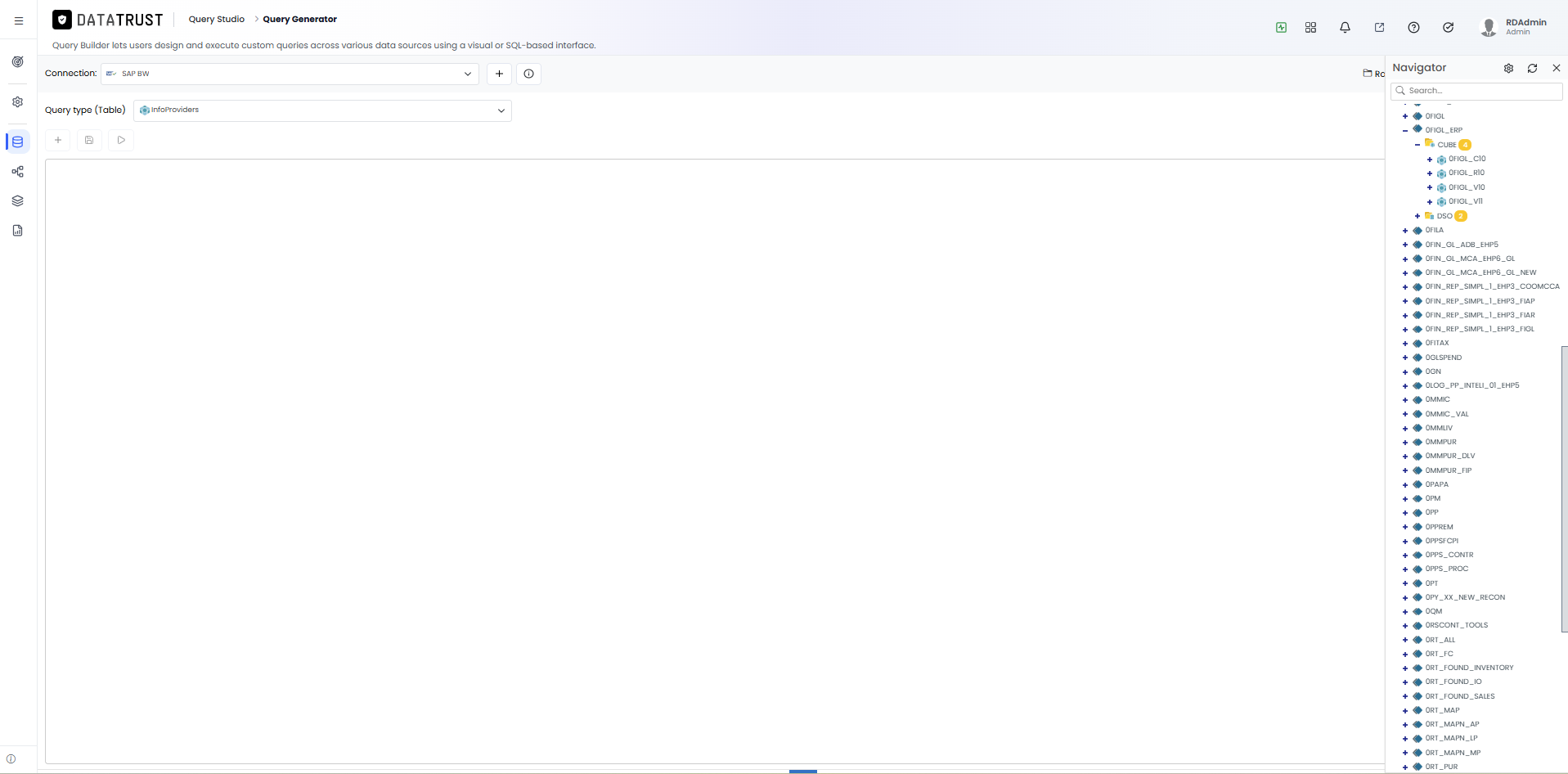Open the target icon in left sidebar
Image resolution: width=1568 pixels, height=774 pixels.
click(x=17, y=61)
